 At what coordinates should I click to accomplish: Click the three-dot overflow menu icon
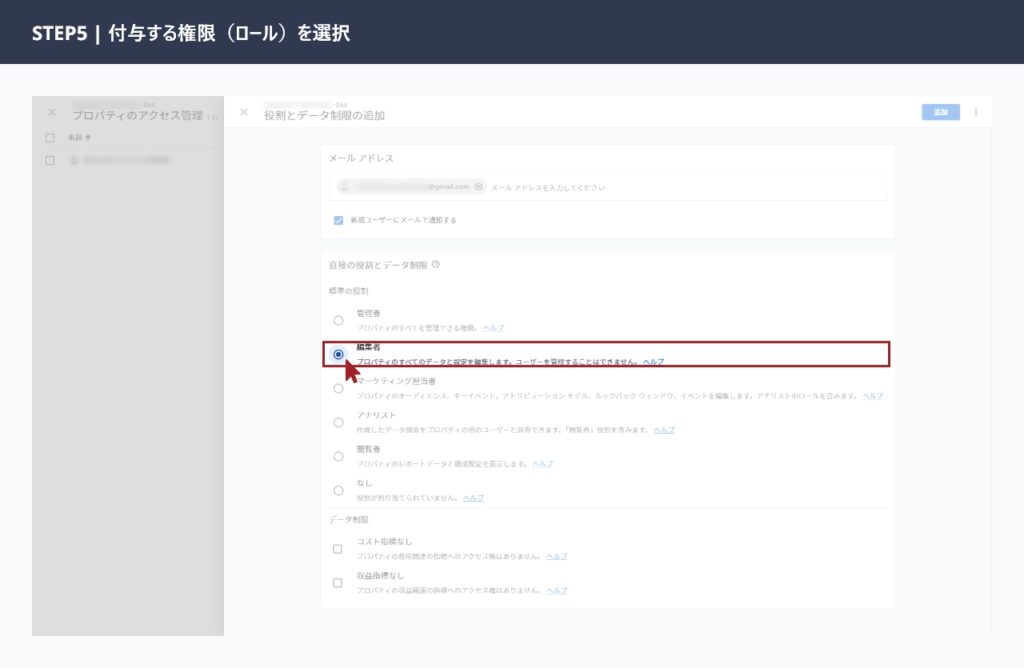(x=976, y=112)
